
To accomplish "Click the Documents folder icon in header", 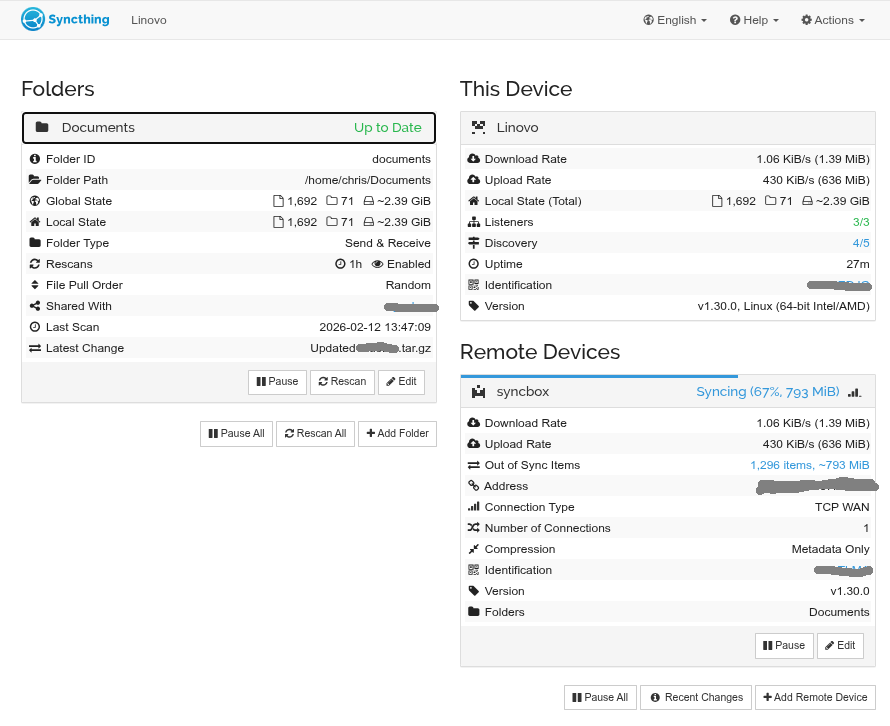I will 42,127.
